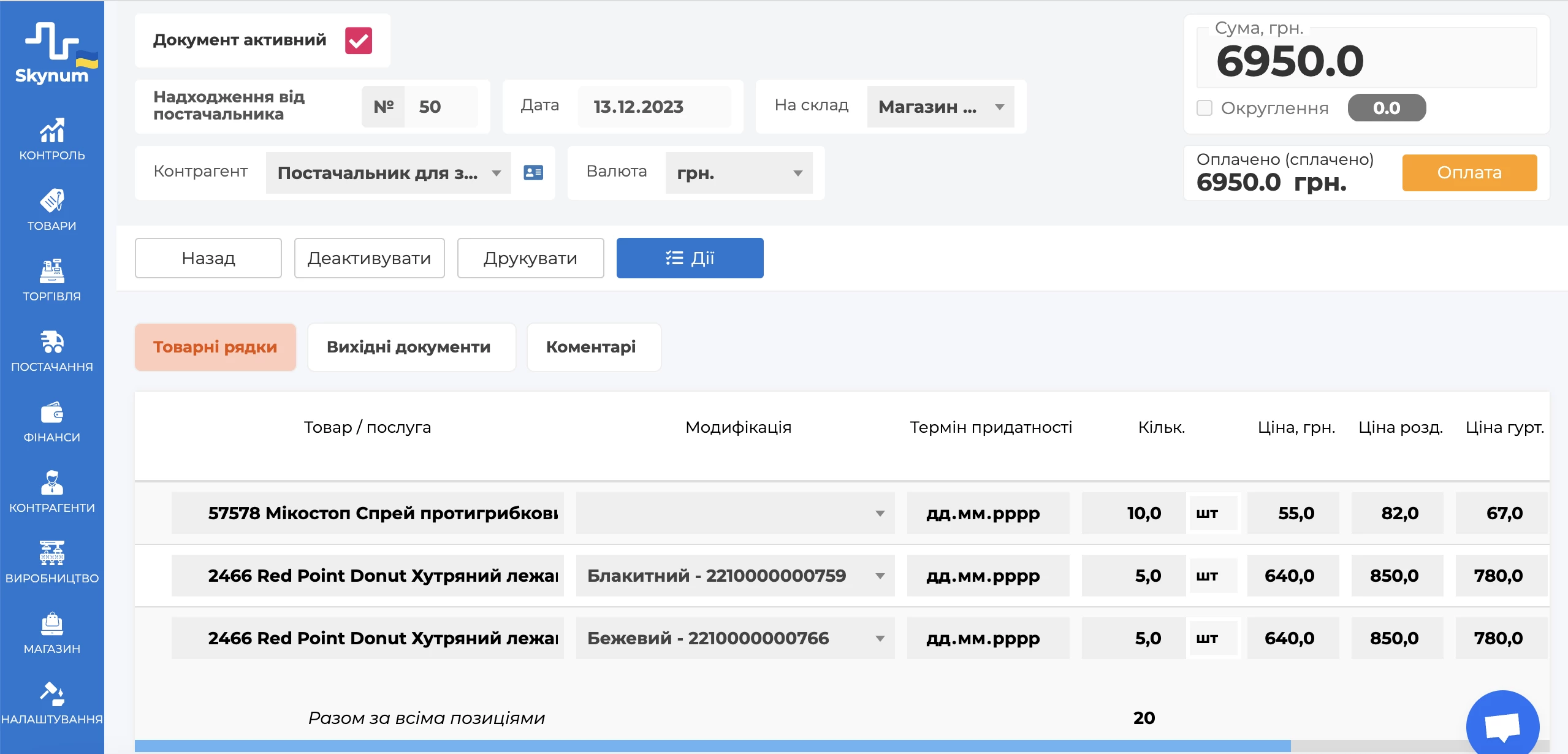
Task: Open the Виробництво section
Action: pos(52,562)
